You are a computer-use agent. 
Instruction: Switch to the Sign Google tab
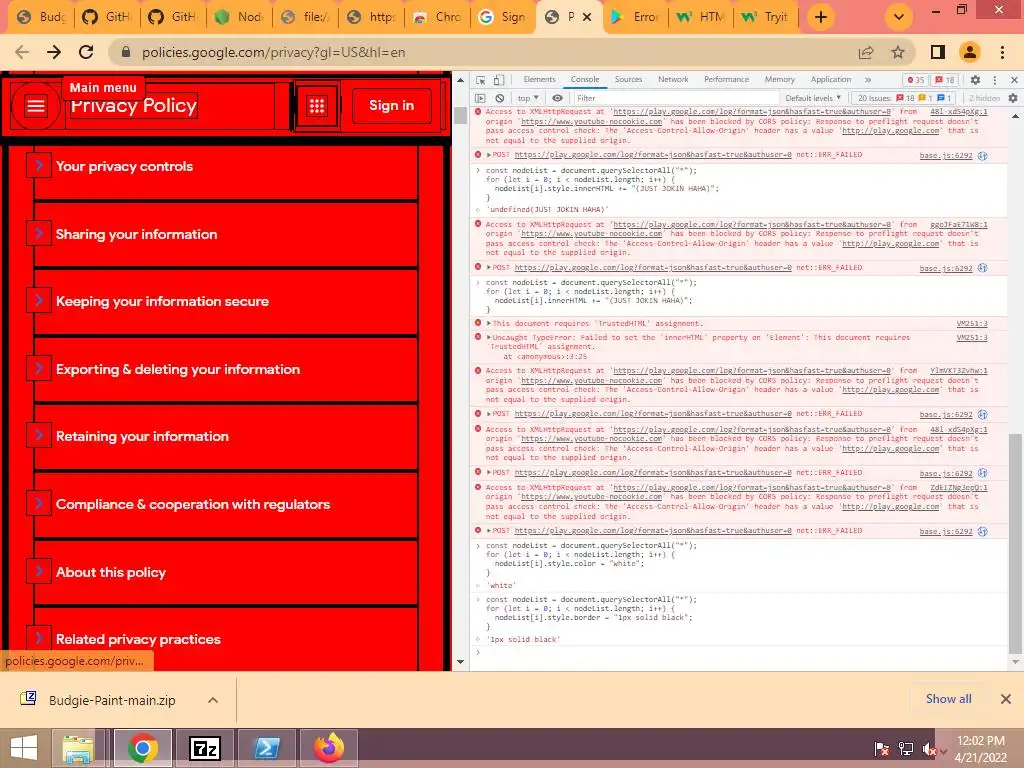[502, 17]
